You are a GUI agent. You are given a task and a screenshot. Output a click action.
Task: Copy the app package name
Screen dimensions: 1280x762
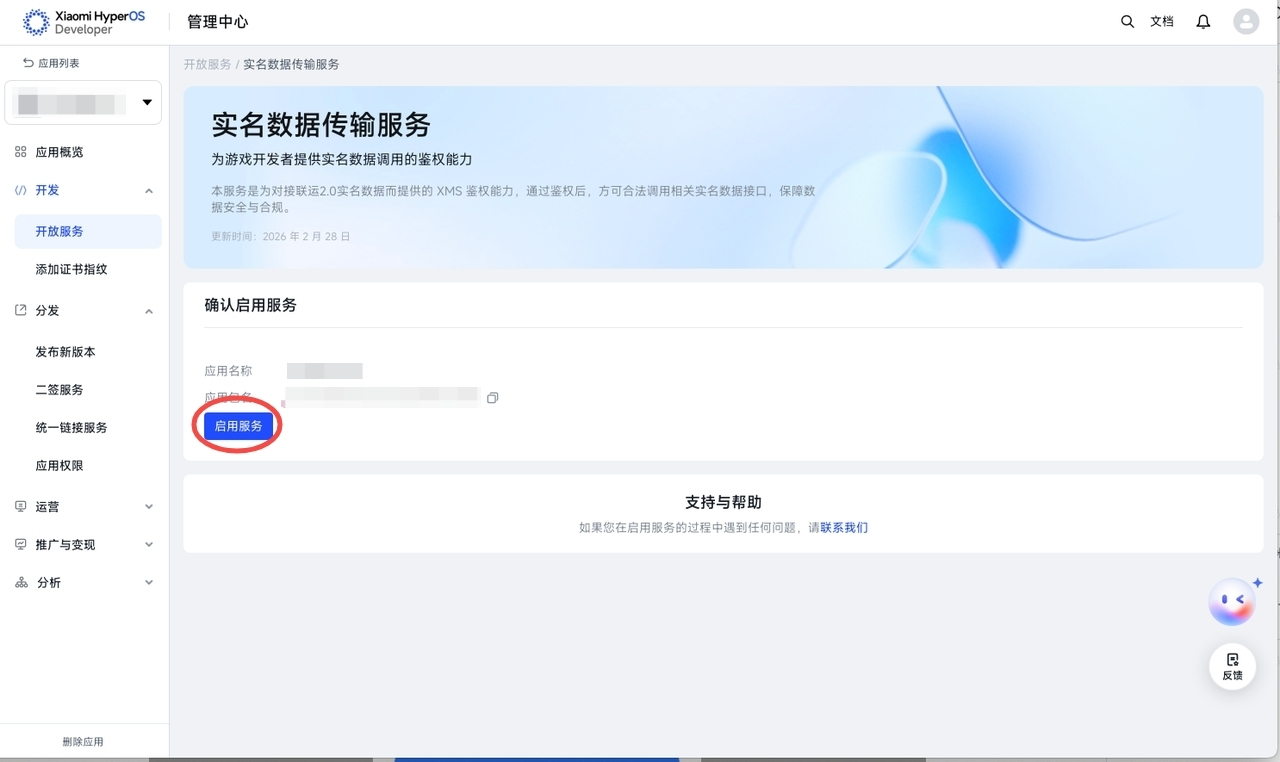(492, 398)
